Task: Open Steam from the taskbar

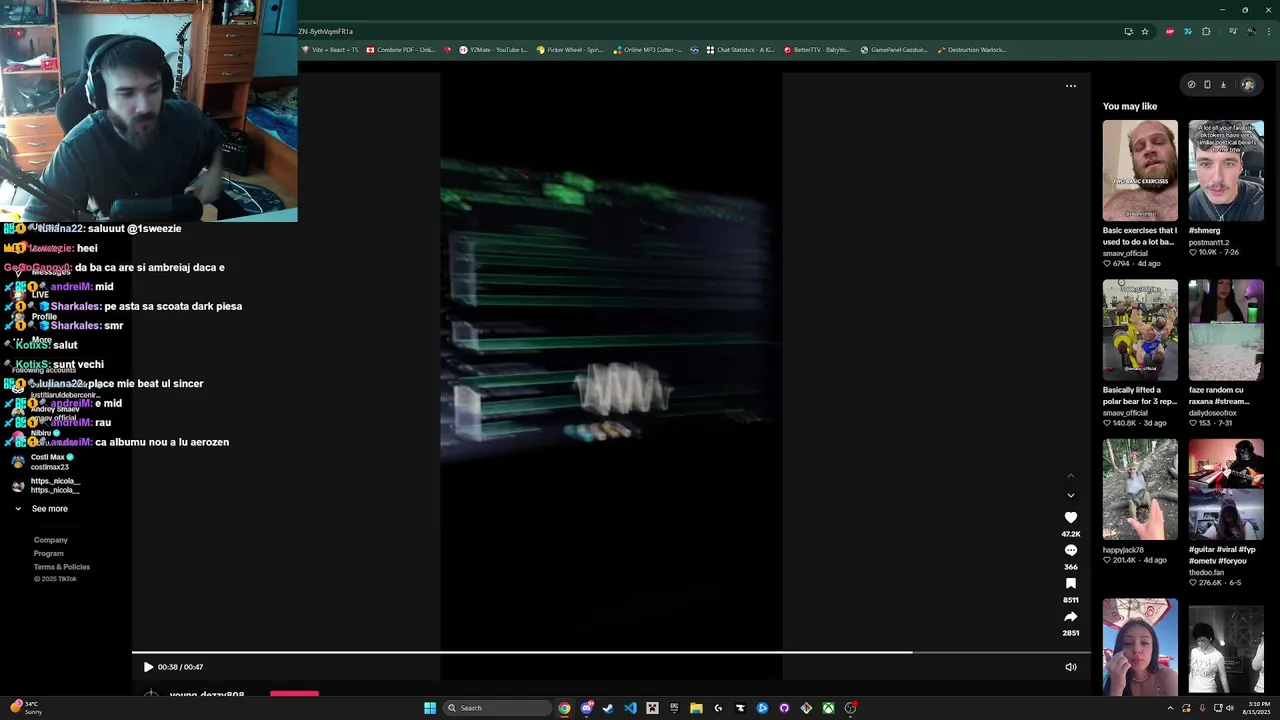Action: coord(608,708)
